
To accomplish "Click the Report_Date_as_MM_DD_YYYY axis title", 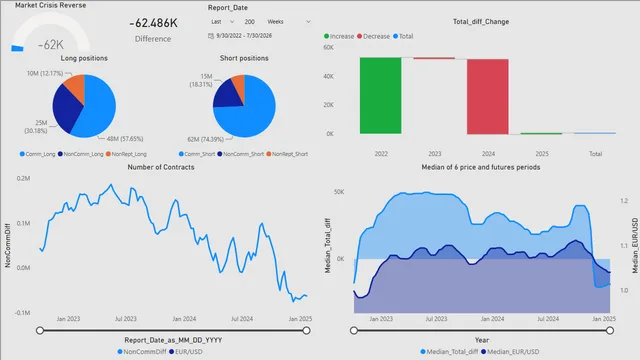I will 173,340.
